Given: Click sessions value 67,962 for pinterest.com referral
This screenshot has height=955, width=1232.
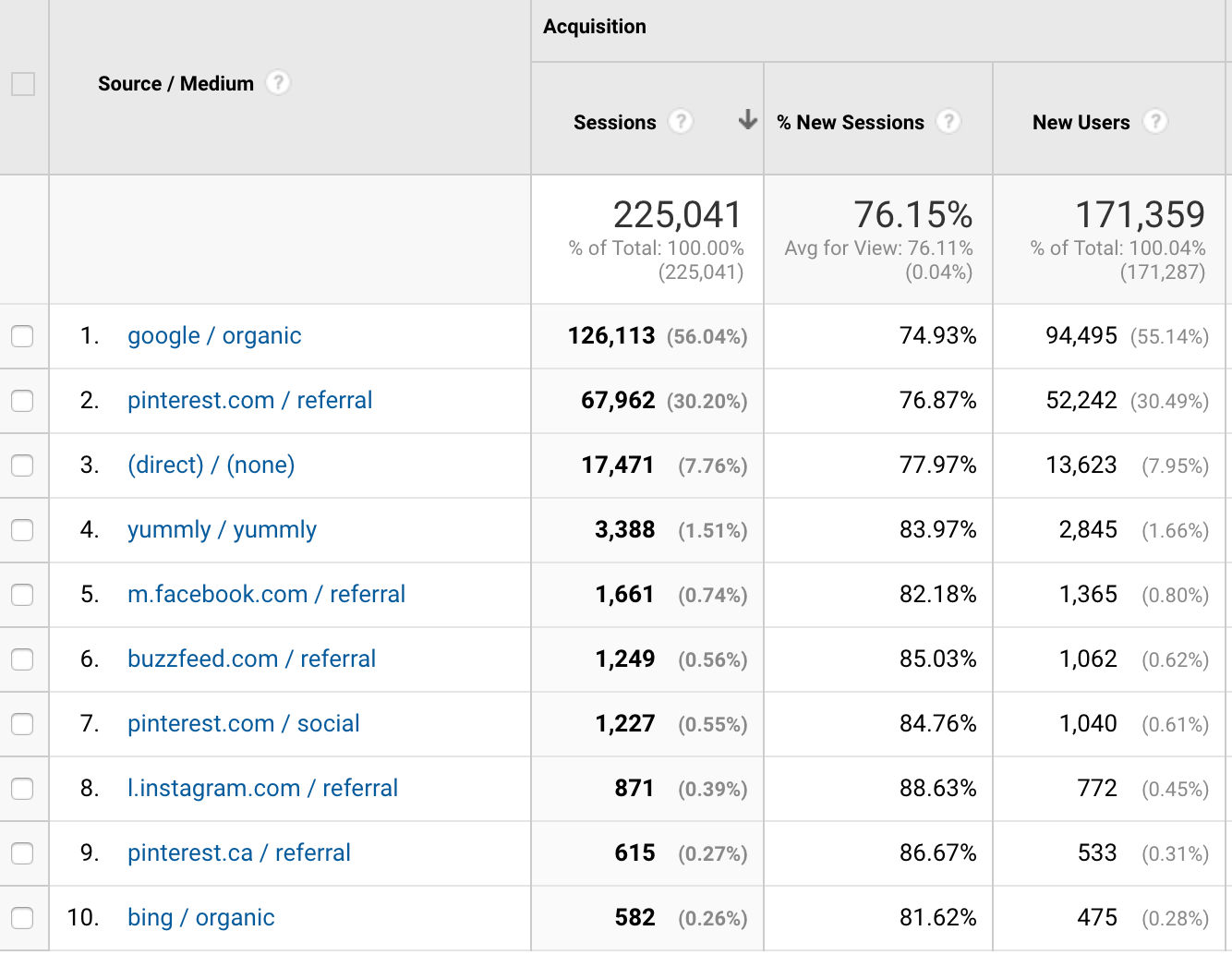Looking at the screenshot, I should [618, 401].
